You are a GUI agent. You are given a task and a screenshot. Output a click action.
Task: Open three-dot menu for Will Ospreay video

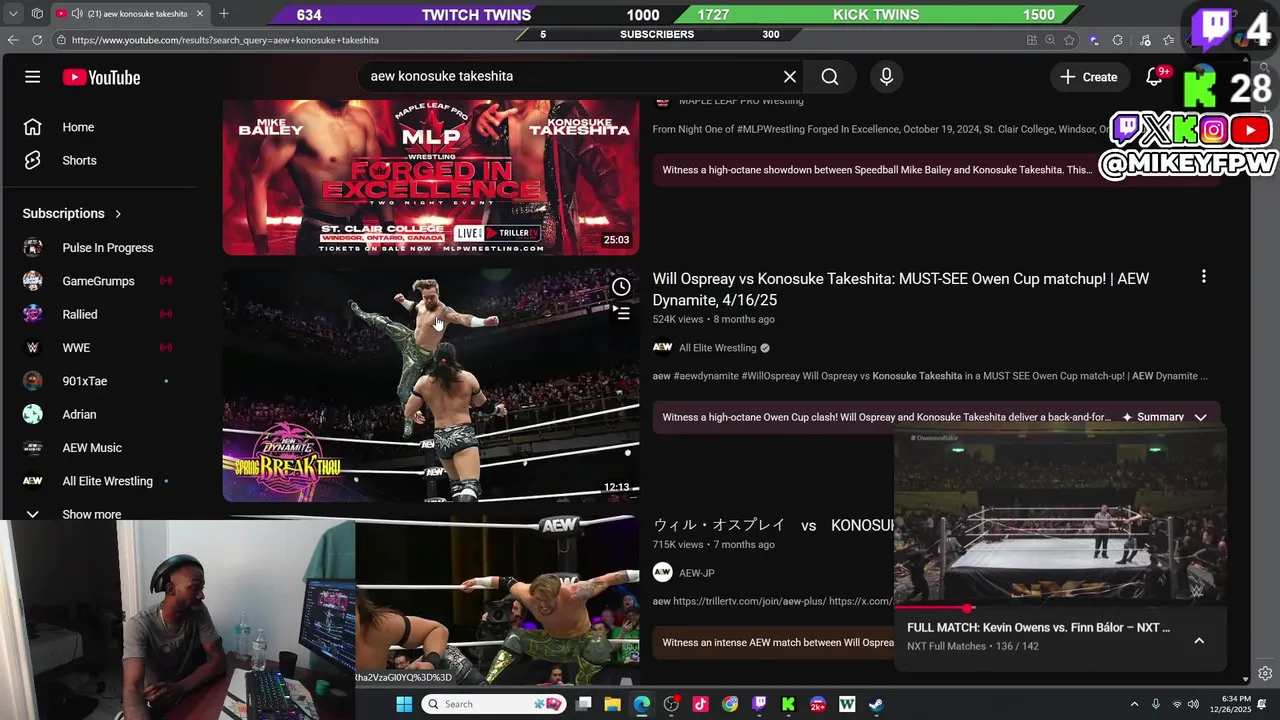[1203, 276]
